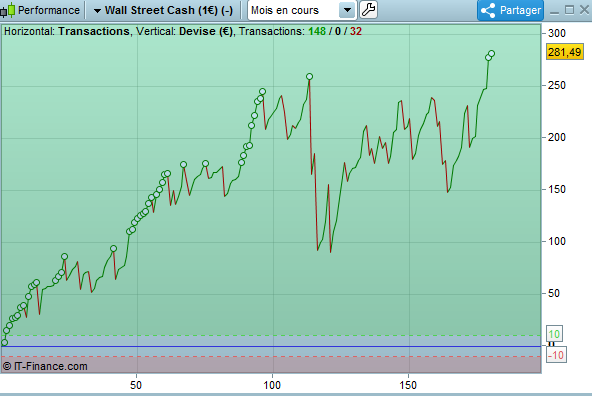Image resolution: width=592 pixels, height=396 pixels.
Task: Click the IT-Finance.com copyright link
Action: point(45,366)
